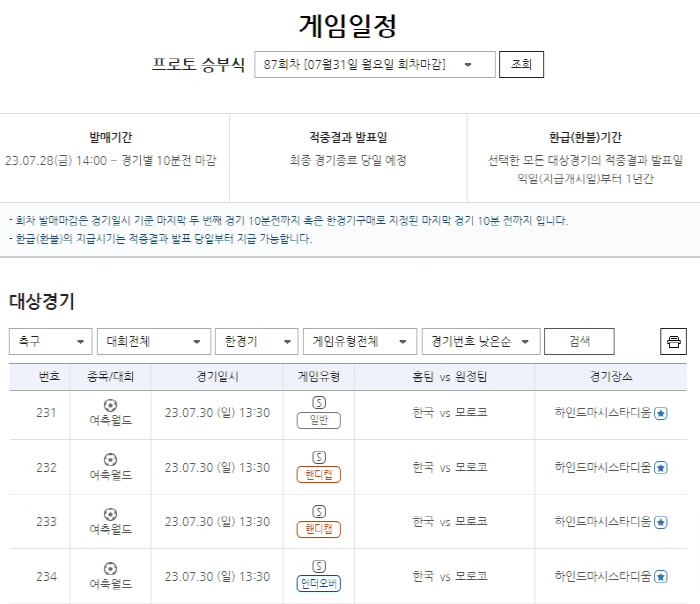Open the 87회차 round selection dropdown

click(x=375, y=65)
